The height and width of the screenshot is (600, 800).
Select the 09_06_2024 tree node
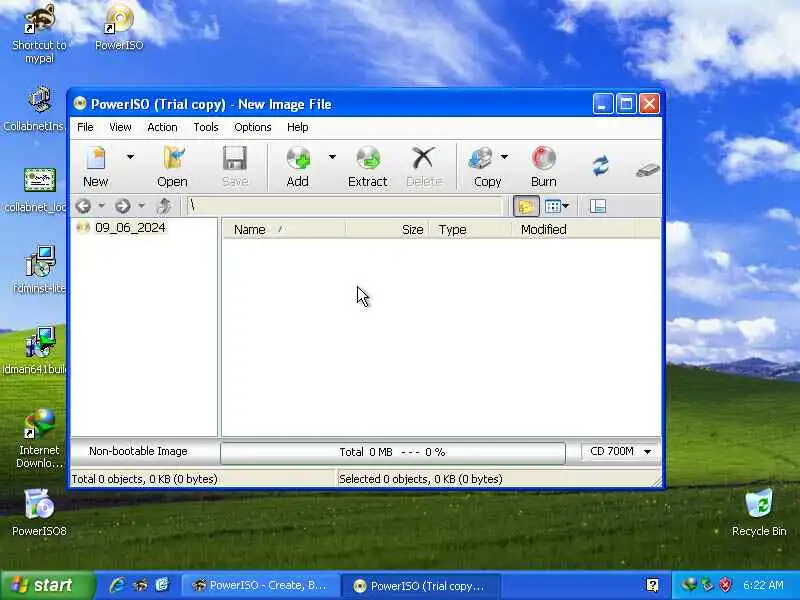pyautogui.click(x=130, y=228)
